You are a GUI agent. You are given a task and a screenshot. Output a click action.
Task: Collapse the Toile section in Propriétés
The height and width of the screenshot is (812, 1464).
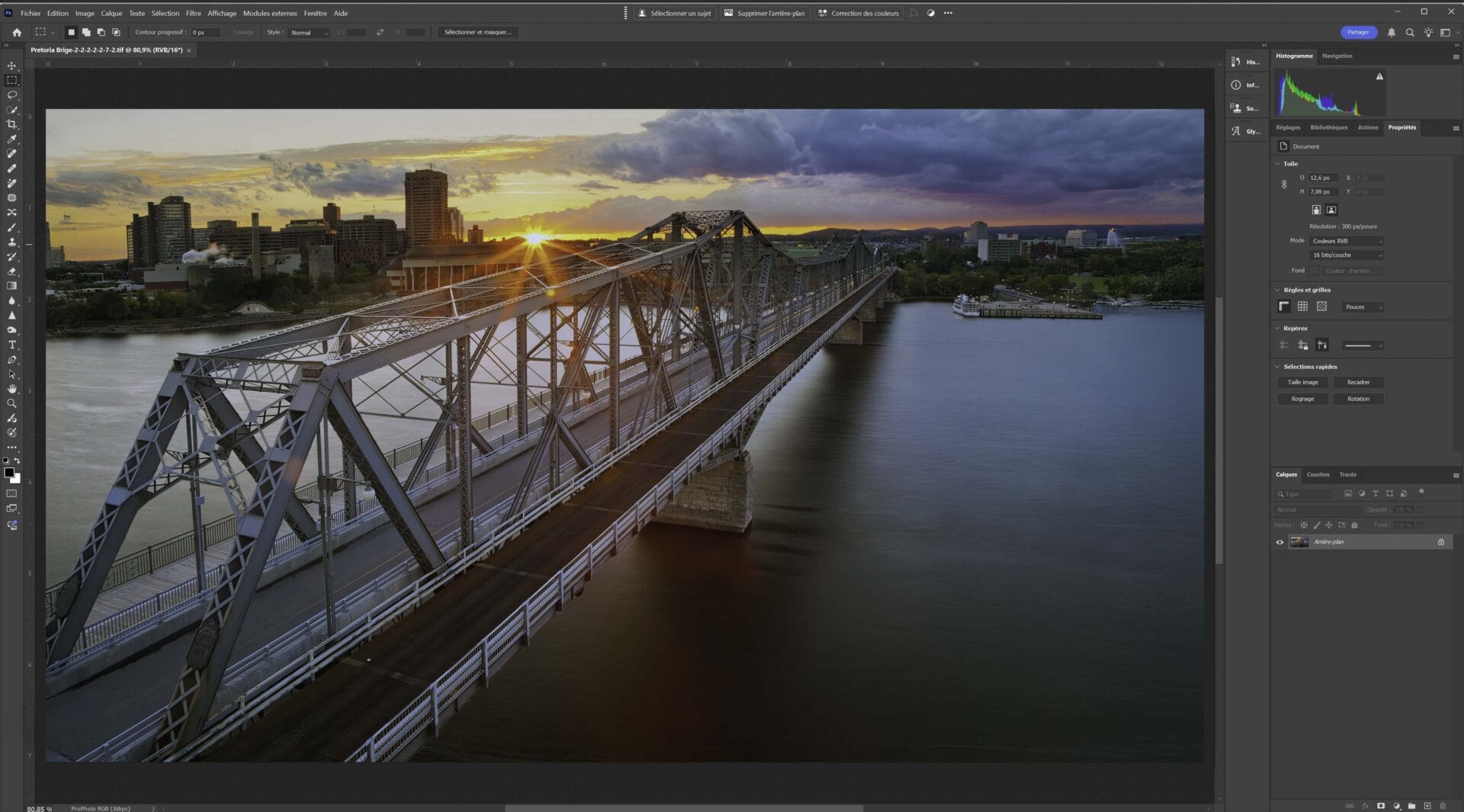click(1278, 163)
